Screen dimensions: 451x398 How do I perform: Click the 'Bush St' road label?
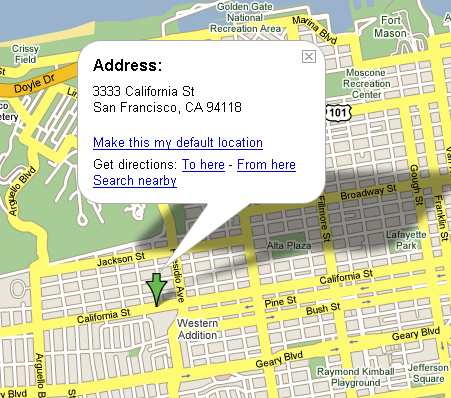(x=323, y=309)
